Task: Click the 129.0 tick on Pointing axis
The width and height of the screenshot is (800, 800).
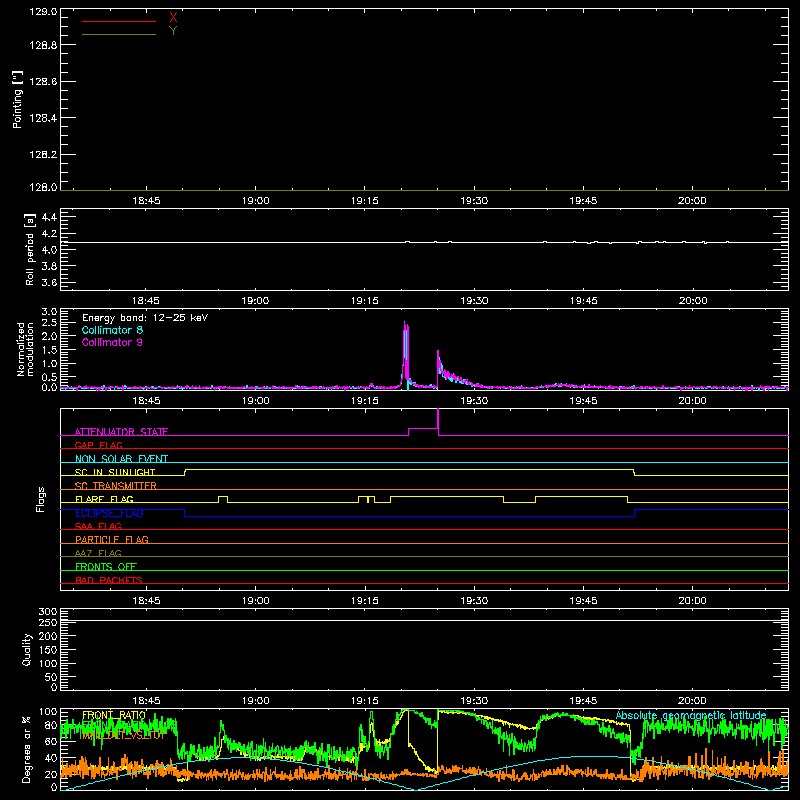Action: pyautogui.click(x=43, y=12)
